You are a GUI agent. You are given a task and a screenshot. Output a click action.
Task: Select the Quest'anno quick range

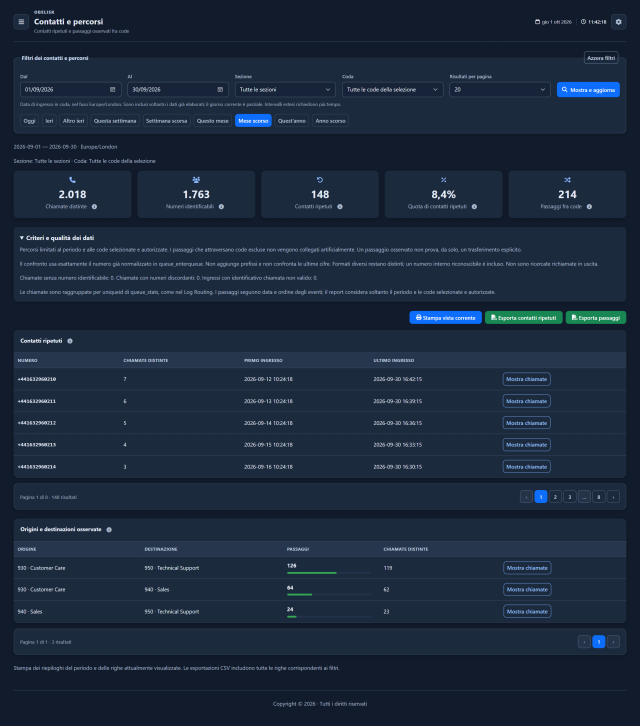pyautogui.click(x=292, y=121)
